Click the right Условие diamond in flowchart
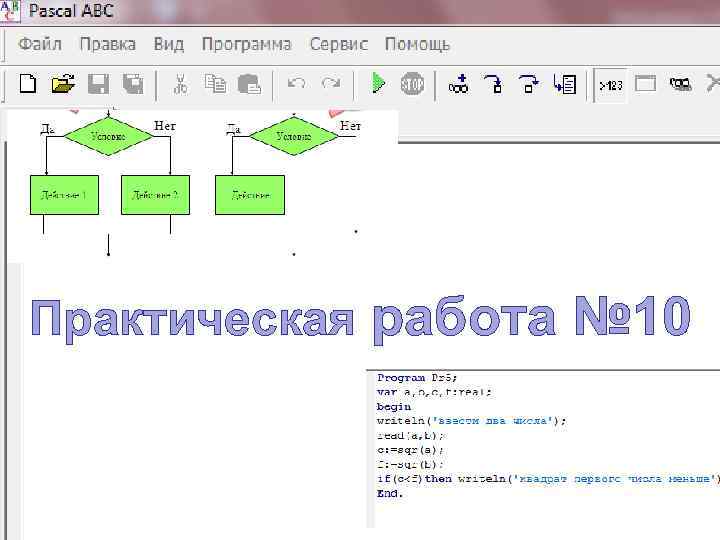This screenshot has width=720, height=540. [x=294, y=136]
